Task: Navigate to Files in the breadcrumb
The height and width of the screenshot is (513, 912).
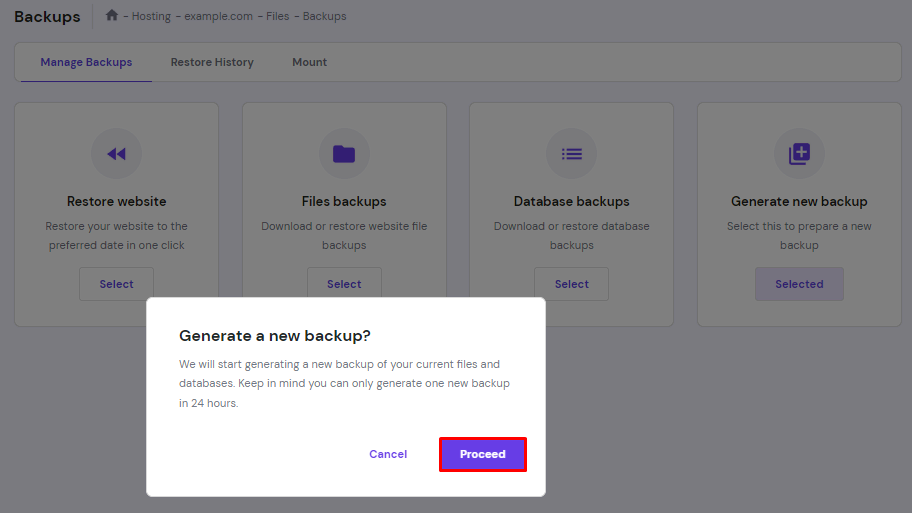Action: pos(277,17)
